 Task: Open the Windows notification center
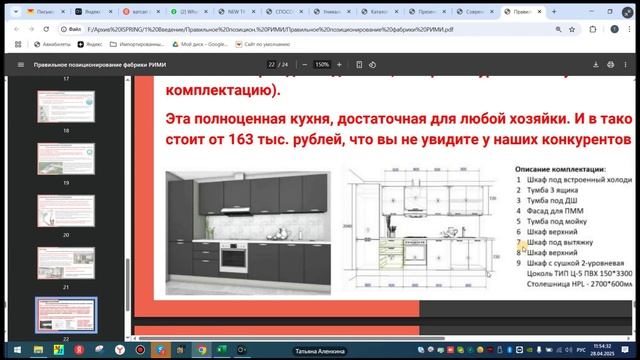click(x=625, y=350)
